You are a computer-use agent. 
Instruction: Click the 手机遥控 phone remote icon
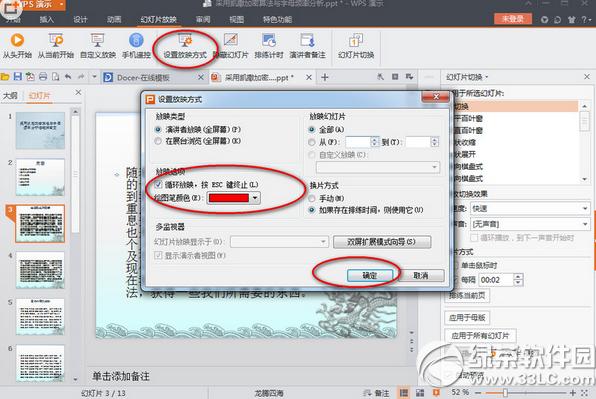[136, 40]
